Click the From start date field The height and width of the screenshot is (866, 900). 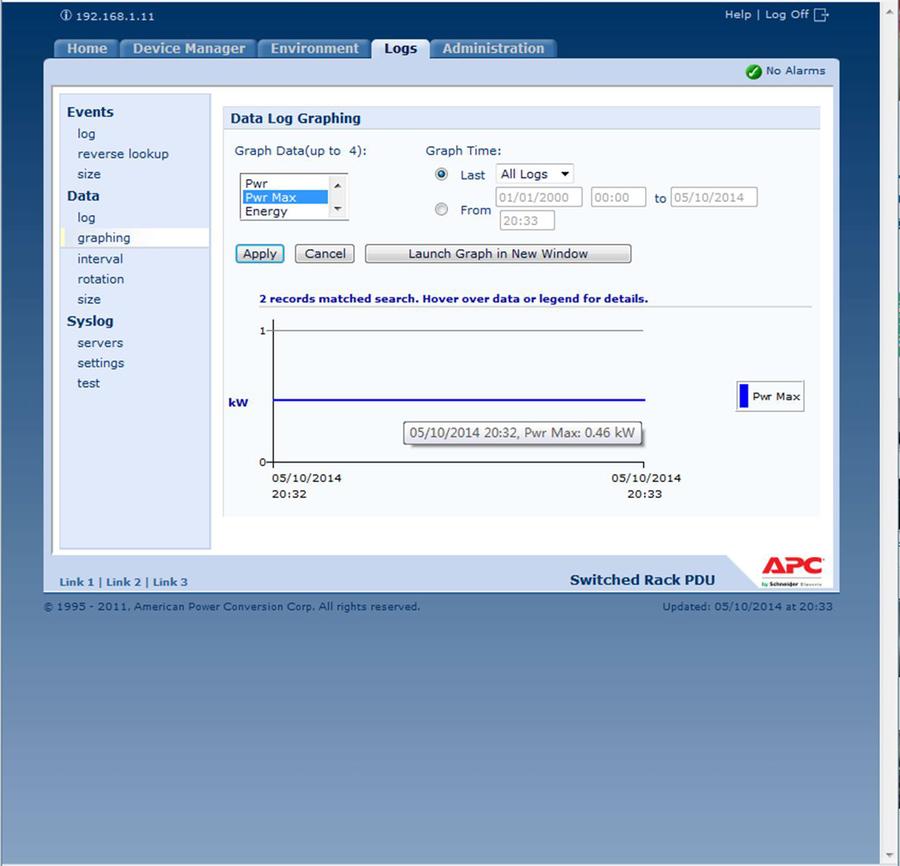pyautogui.click(x=538, y=198)
